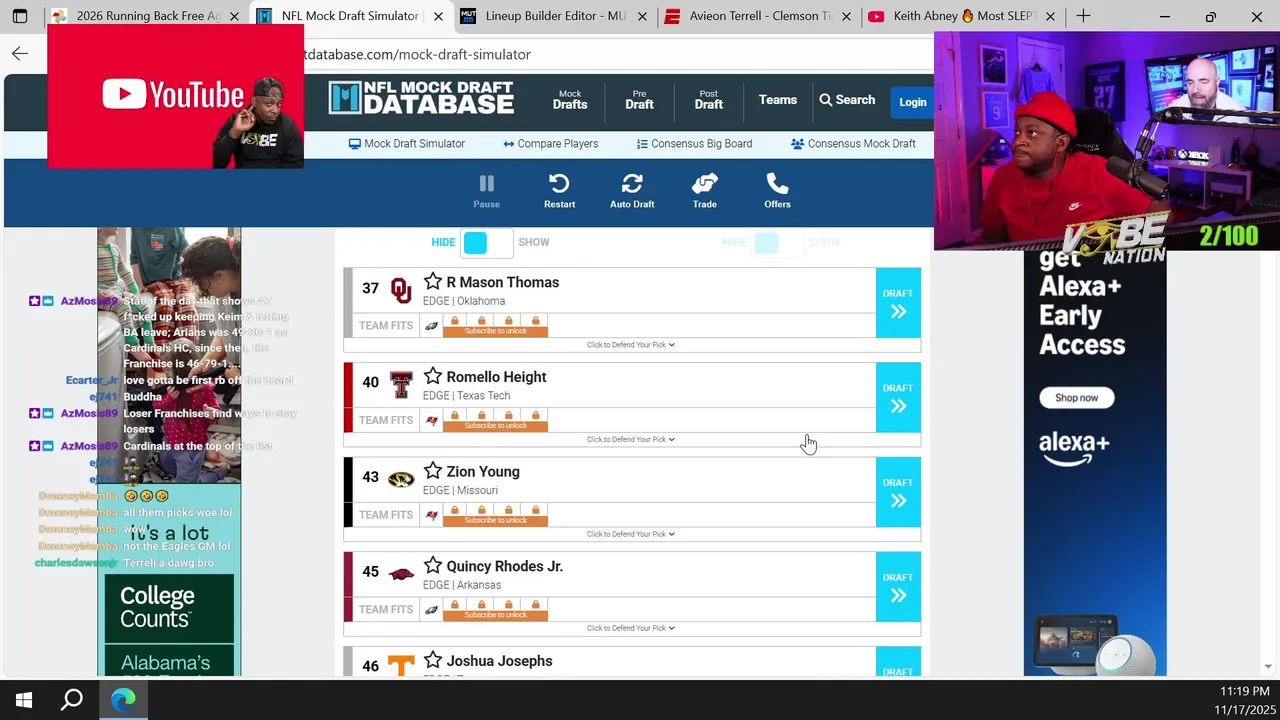
Task: Open the Post Draft menu
Action: pos(708,99)
